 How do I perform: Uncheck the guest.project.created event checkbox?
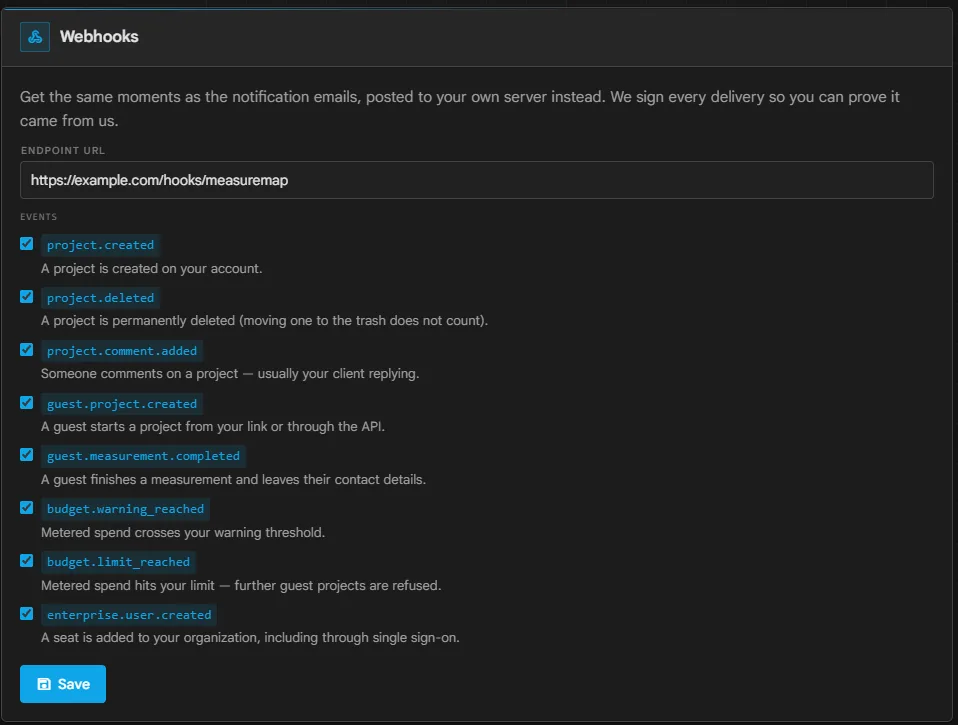[26, 403]
